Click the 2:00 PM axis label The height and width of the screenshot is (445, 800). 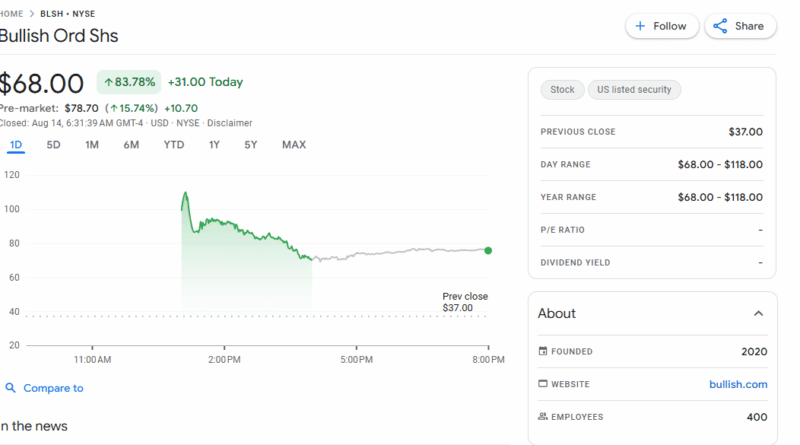[224, 360]
